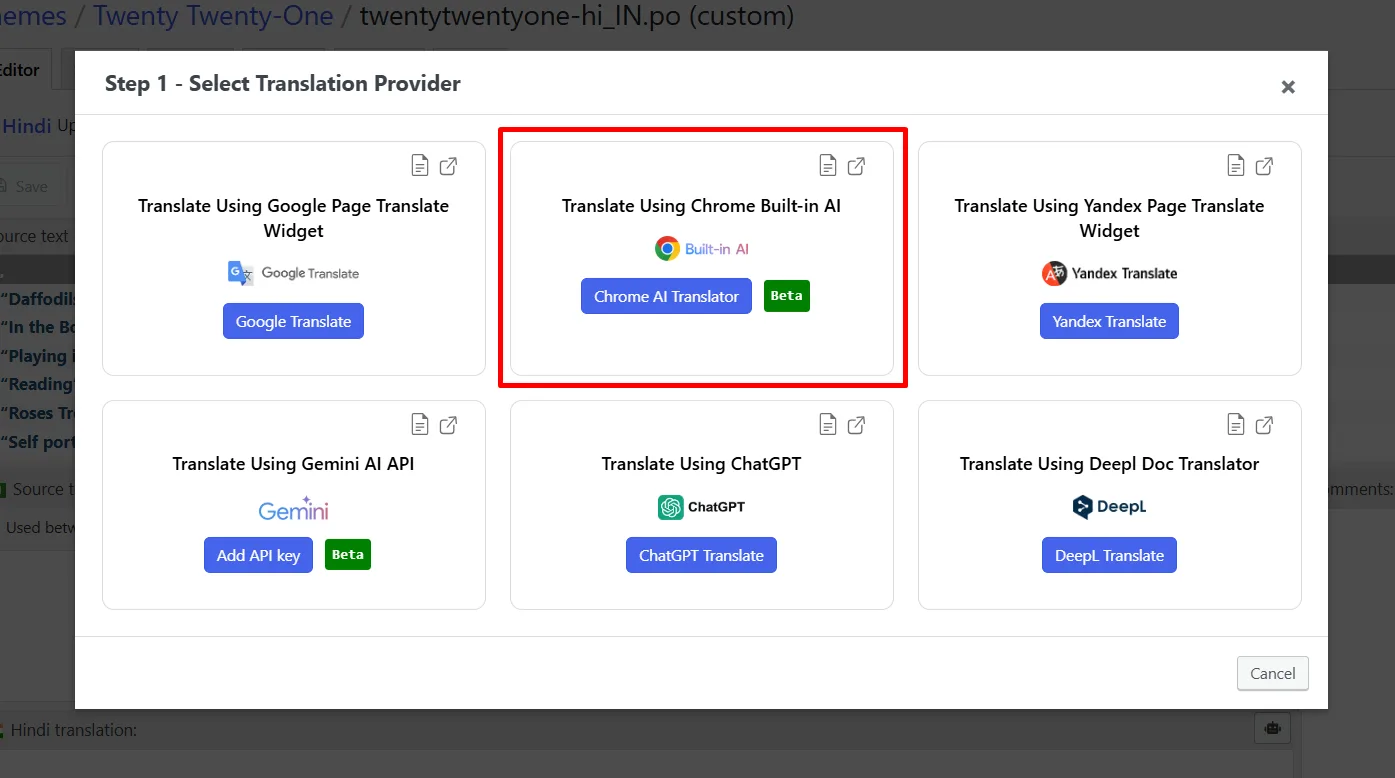Click the blue Google Translate button
1395x778 pixels.
[x=293, y=321]
